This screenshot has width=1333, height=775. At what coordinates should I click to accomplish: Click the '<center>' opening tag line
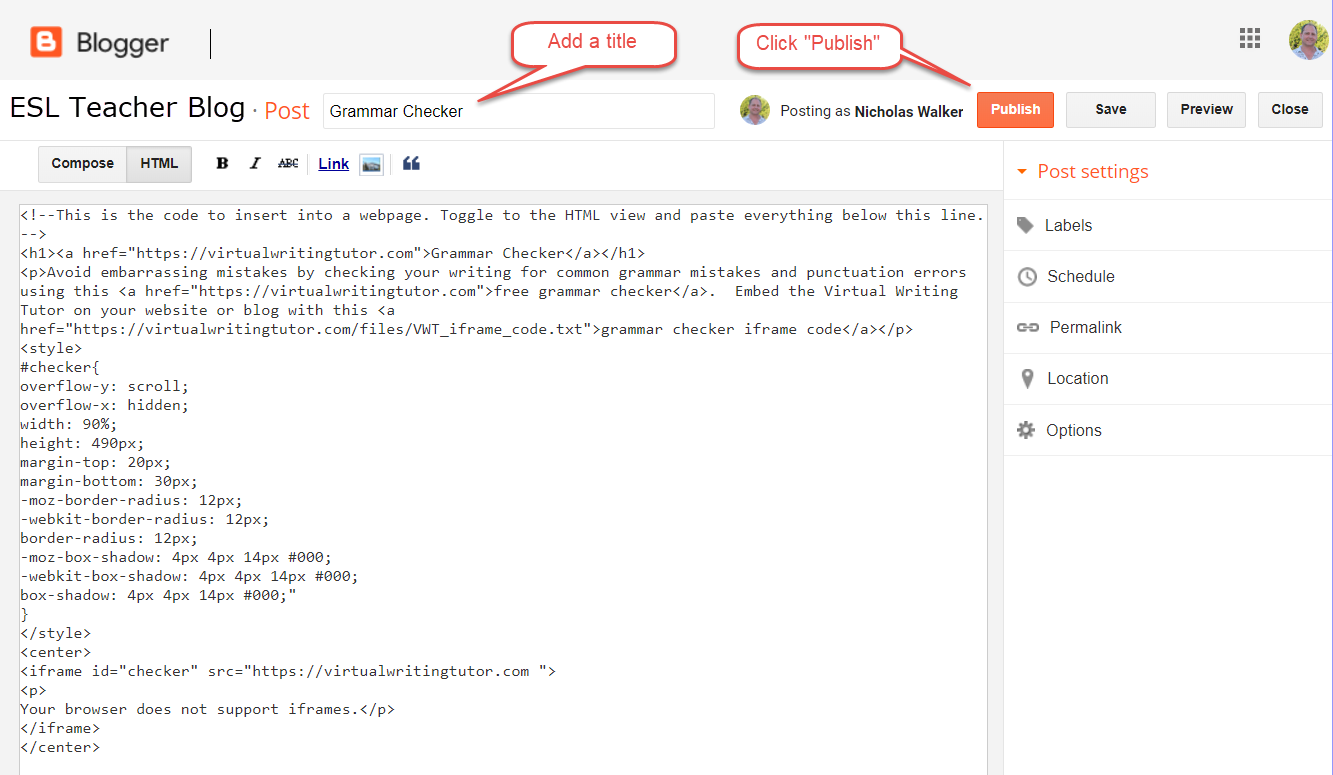pos(55,652)
